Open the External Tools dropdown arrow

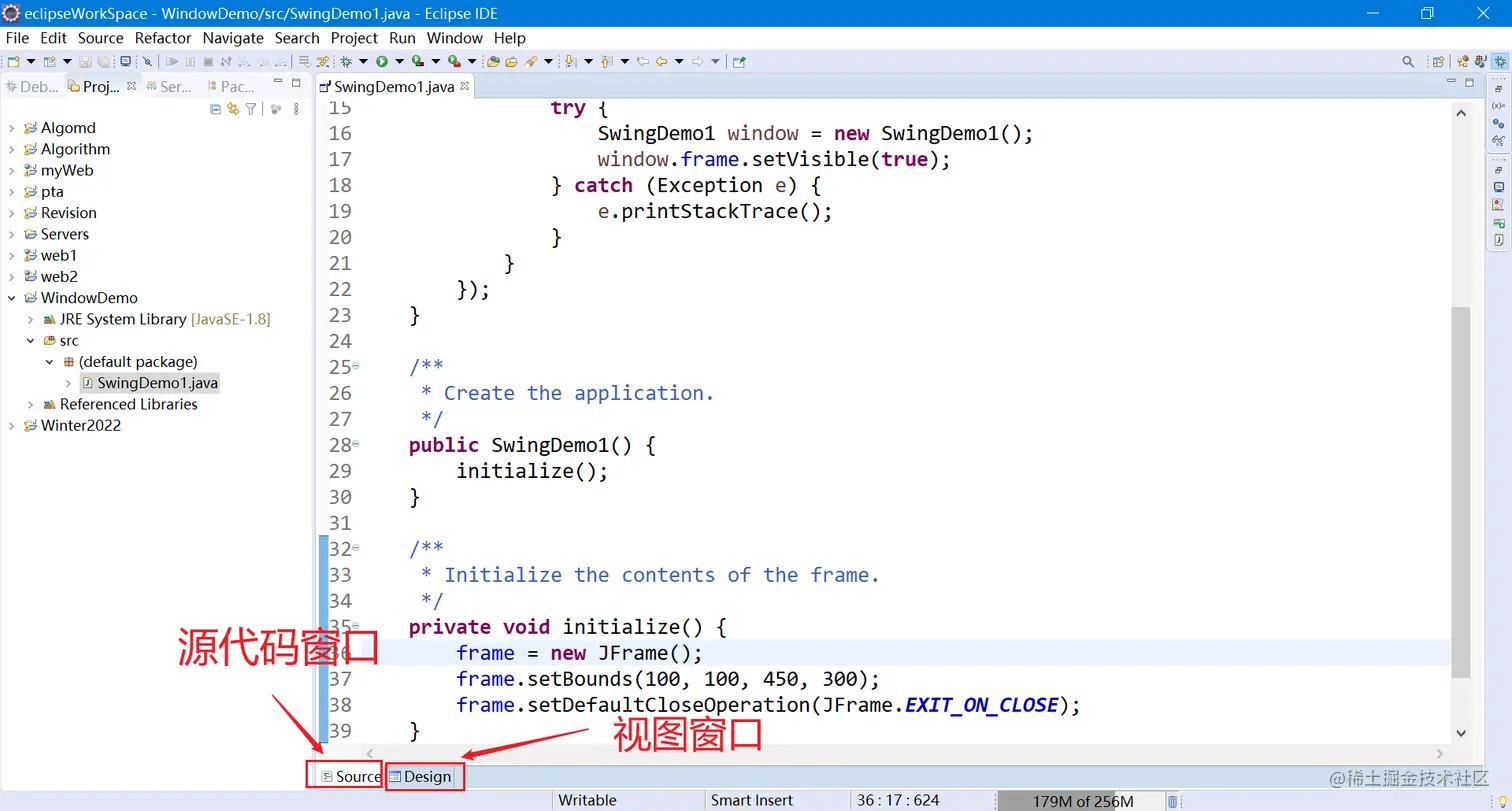(472, 61)
